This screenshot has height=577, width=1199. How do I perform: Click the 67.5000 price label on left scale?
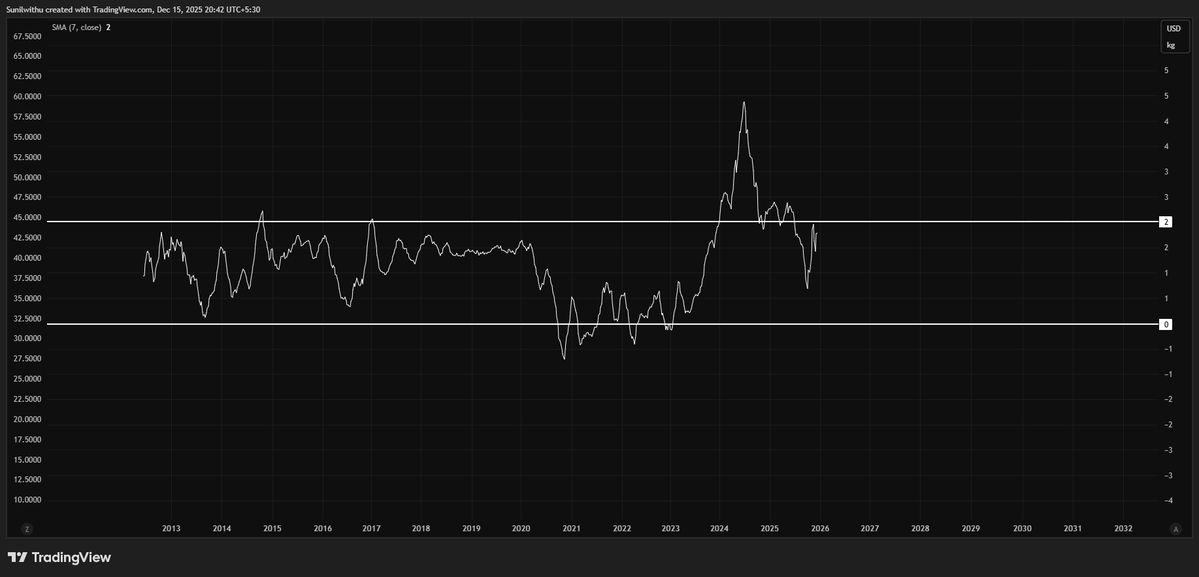[x=28, y=36]
